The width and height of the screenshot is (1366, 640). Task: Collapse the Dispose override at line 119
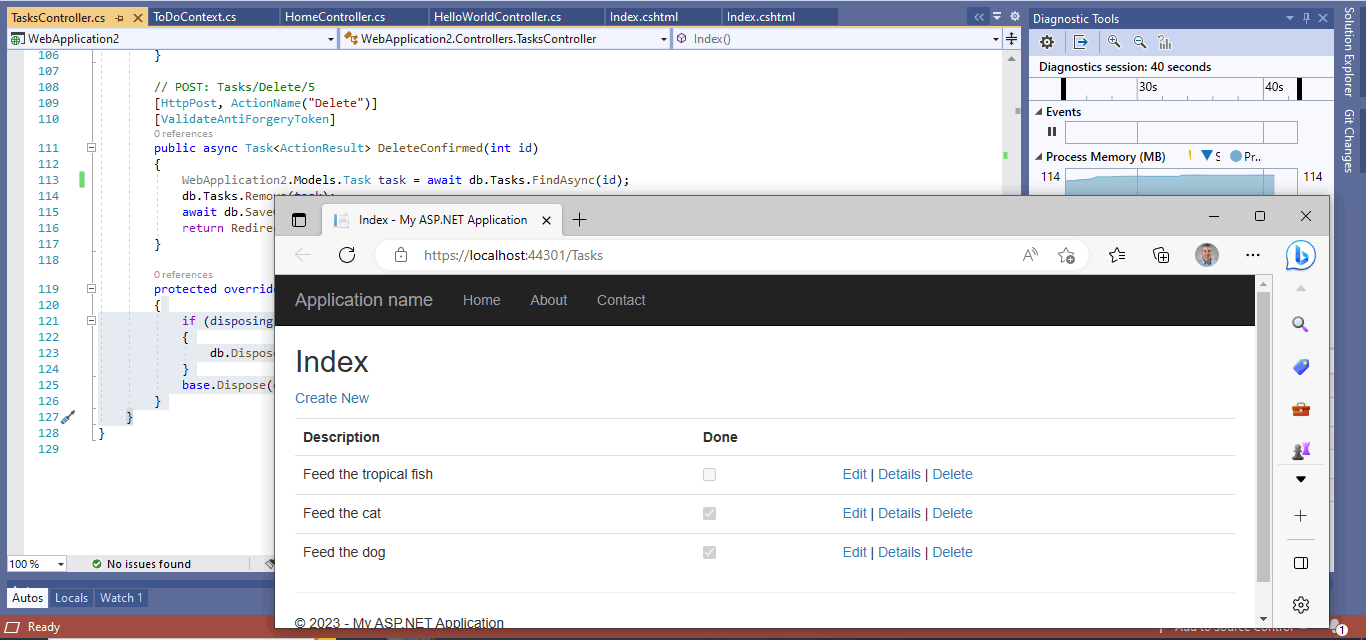click(x=92, y=289)
